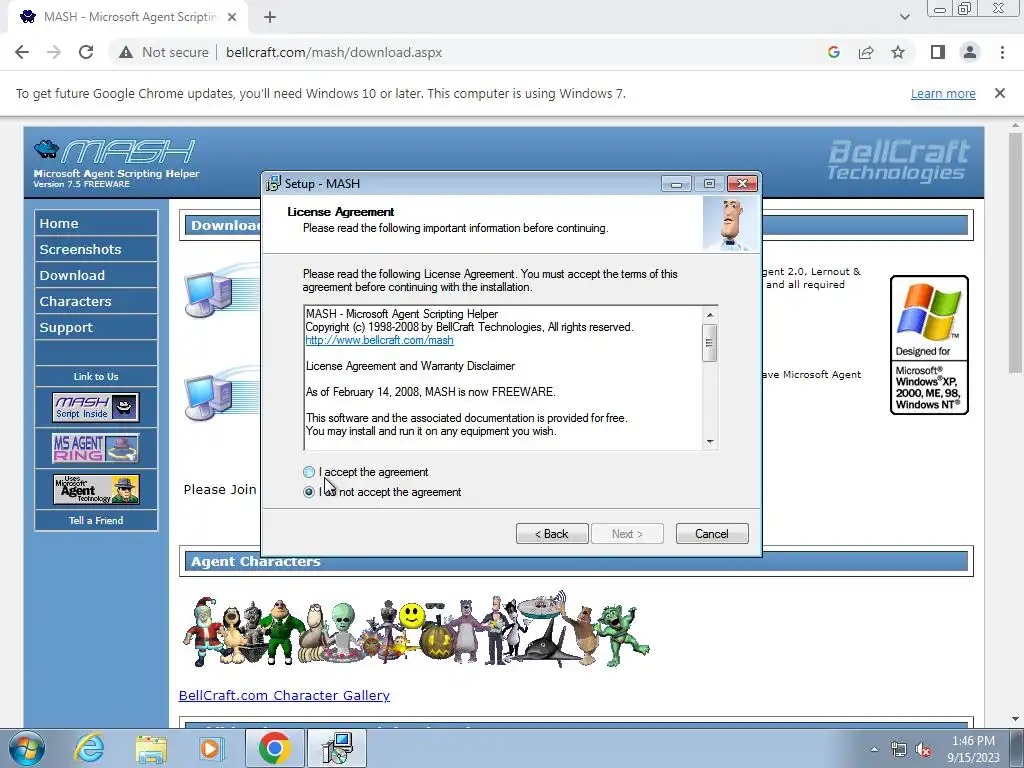1024x768 pixels.
Task: Open Characters page from sidebar
Action: coord(96,302)
